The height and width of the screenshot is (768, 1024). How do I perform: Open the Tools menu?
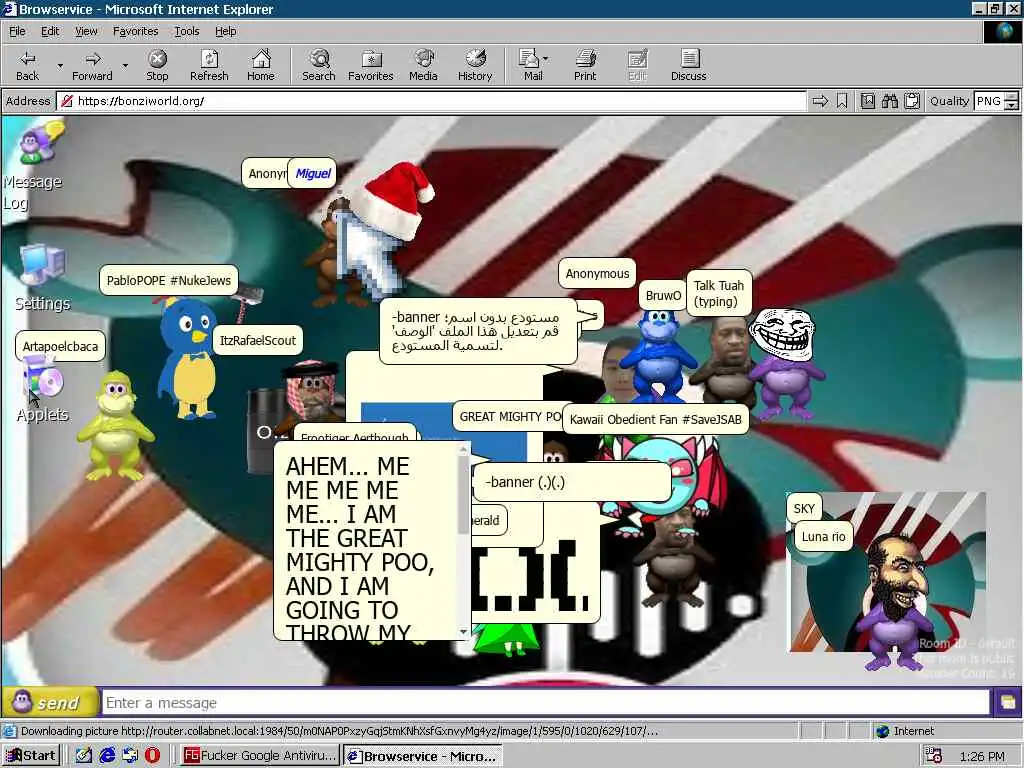click(x=186, y=31)
